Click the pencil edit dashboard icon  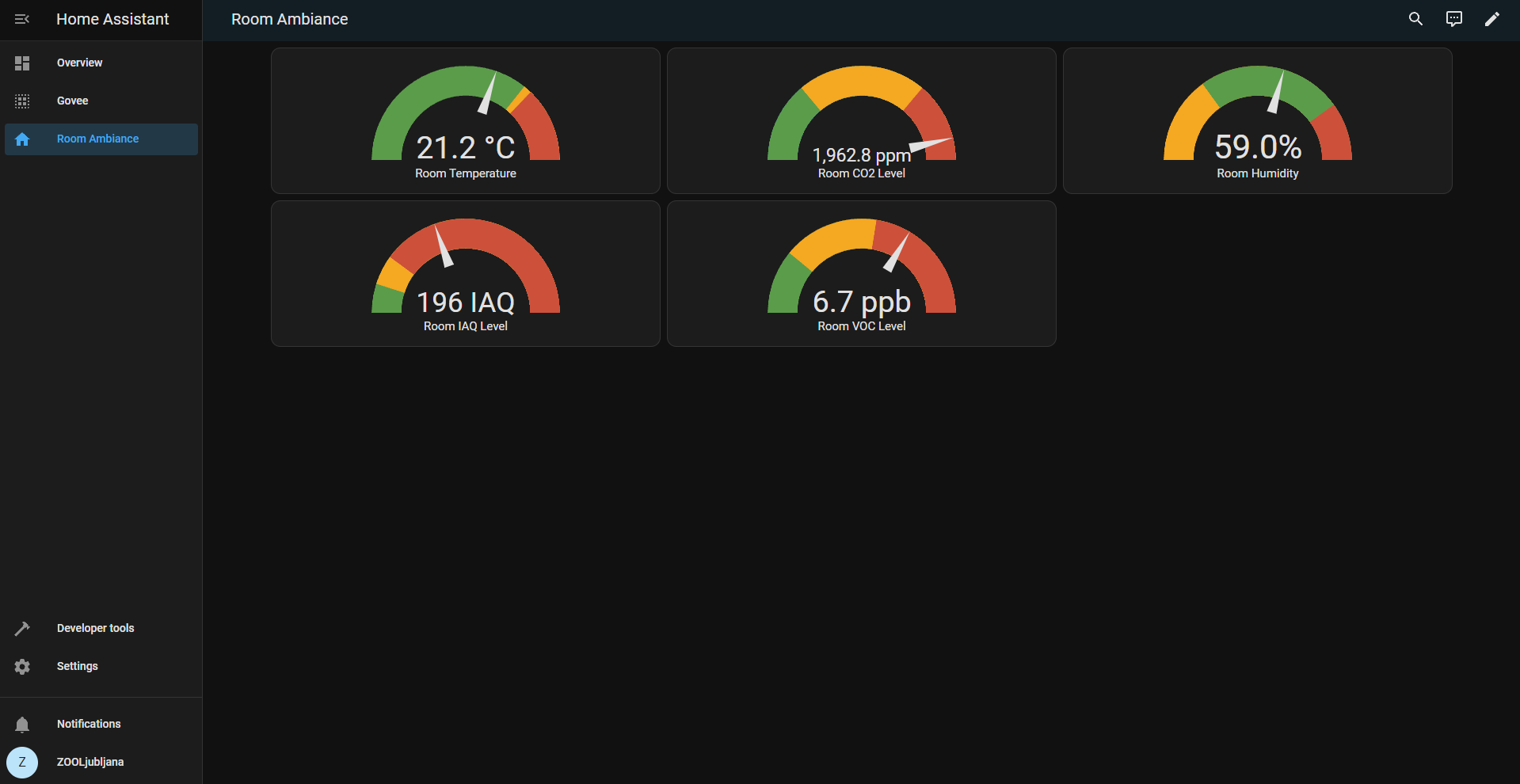[1491, 19]
